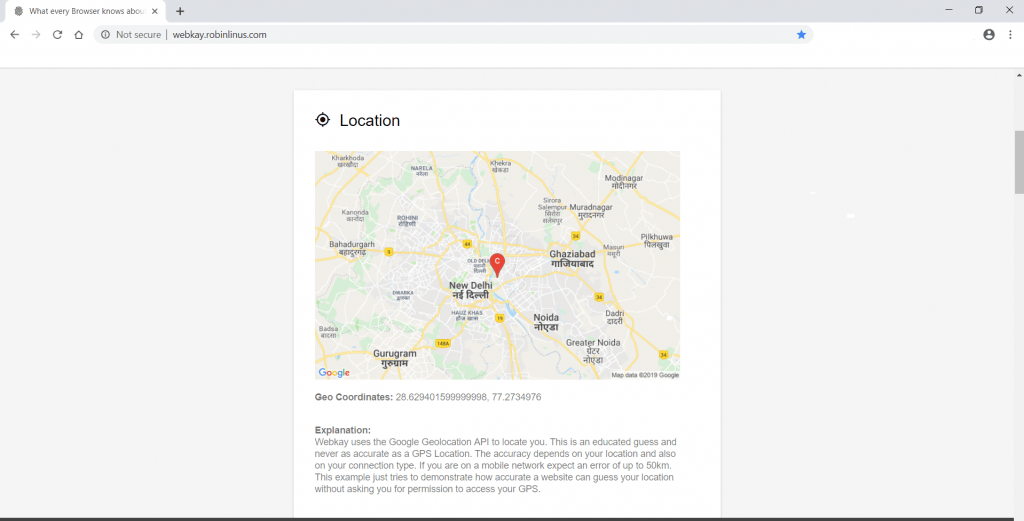Click the Noida label on map
The image size is (1024, 521).
pos(546,323)
